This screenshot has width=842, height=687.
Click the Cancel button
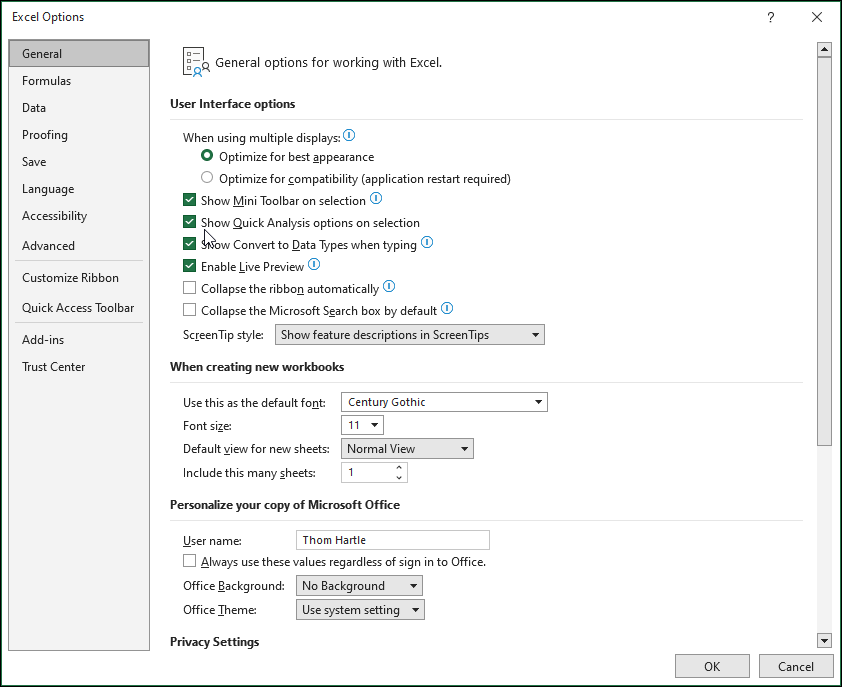pyautogui.click(x=795, y=667)
